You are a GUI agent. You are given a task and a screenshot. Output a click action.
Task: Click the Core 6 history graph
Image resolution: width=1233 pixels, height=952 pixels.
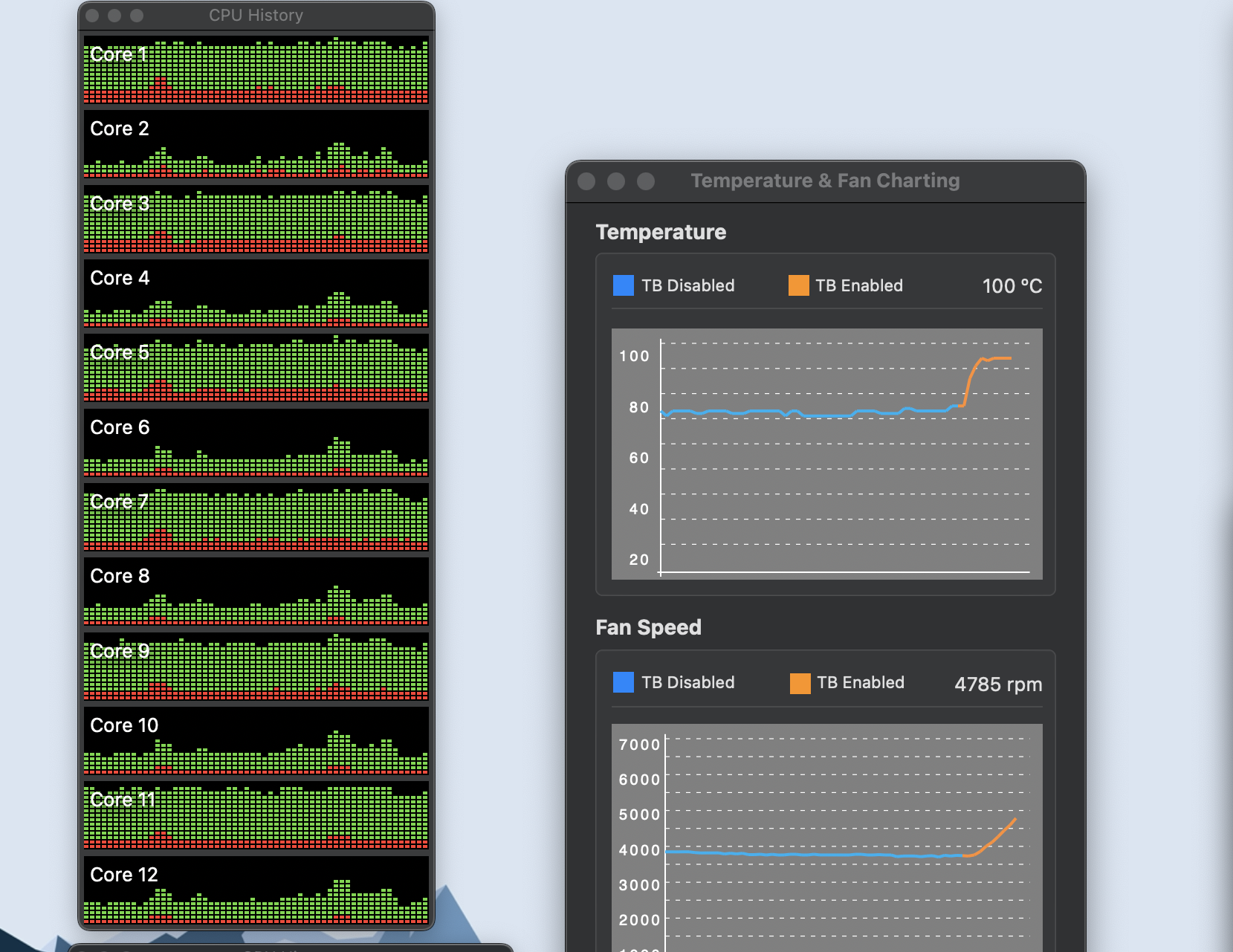pyautogui.click(x=256, y=442)
